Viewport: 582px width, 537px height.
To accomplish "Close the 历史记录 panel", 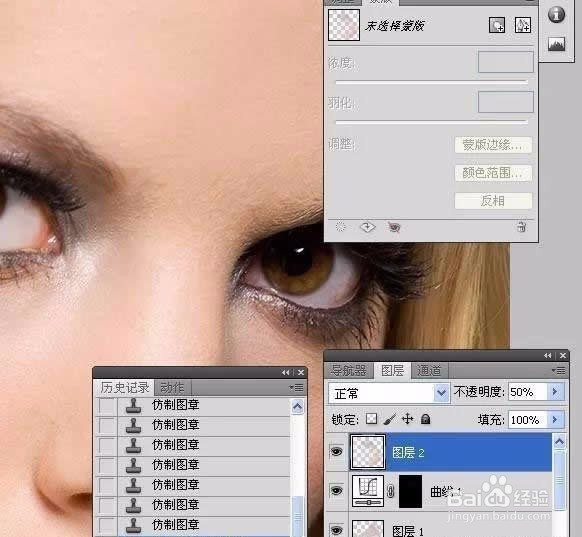I will tap(301, 372).
